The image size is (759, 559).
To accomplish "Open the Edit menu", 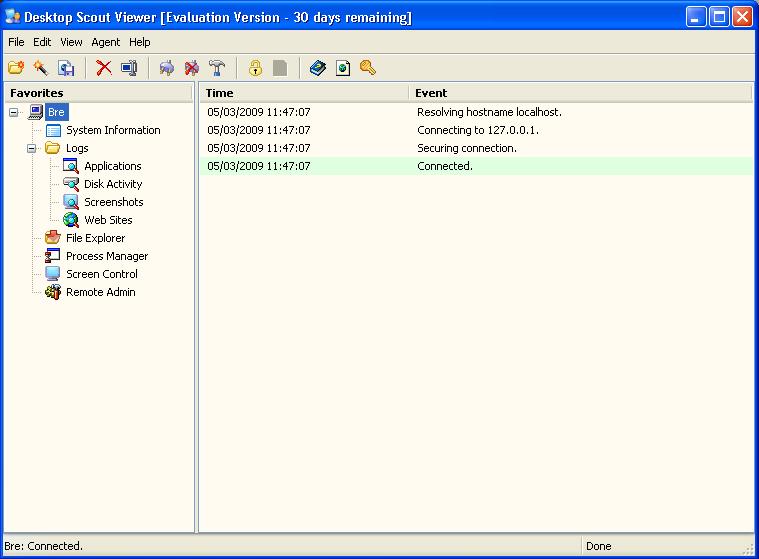I will pos(42,42).
